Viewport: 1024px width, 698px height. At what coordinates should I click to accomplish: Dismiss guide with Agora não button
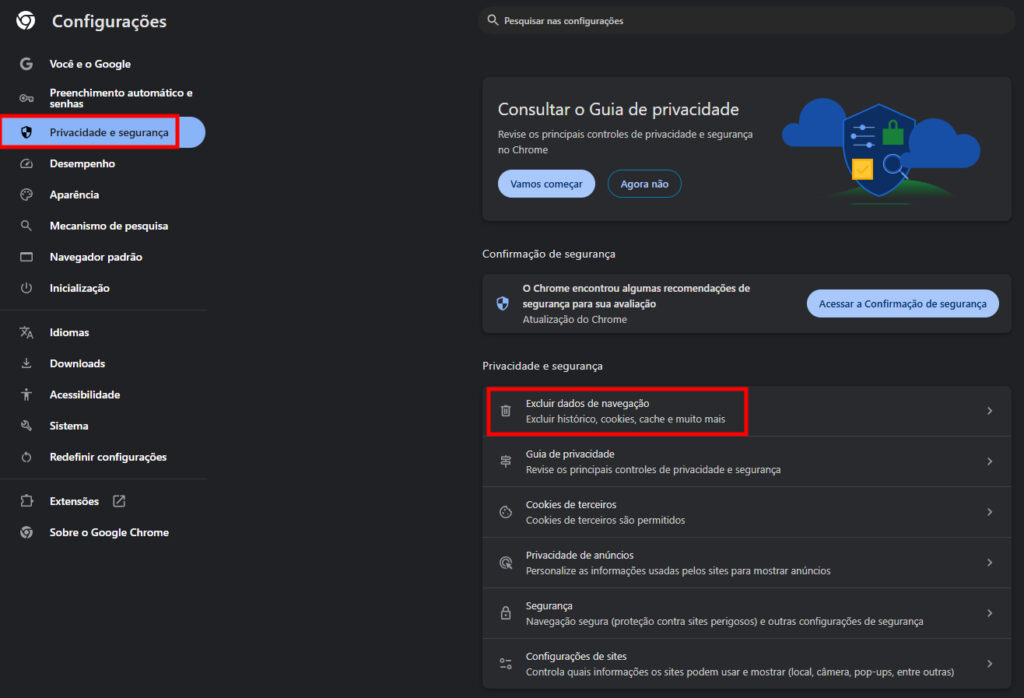(x=644, y=184)
